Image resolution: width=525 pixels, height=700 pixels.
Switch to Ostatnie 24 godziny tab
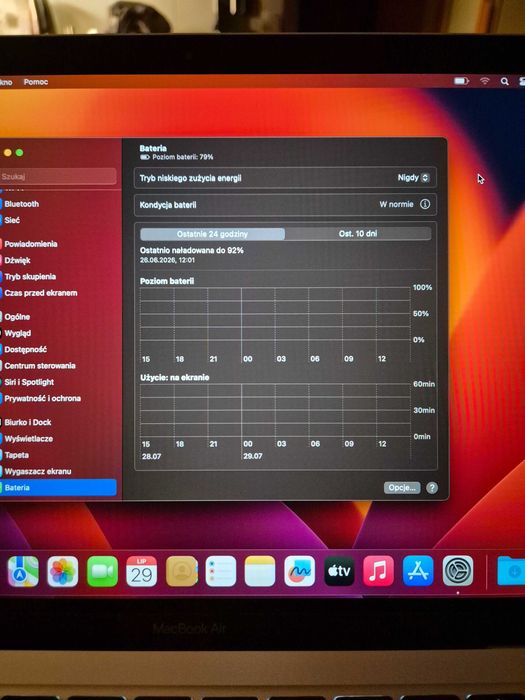(212, 234)
